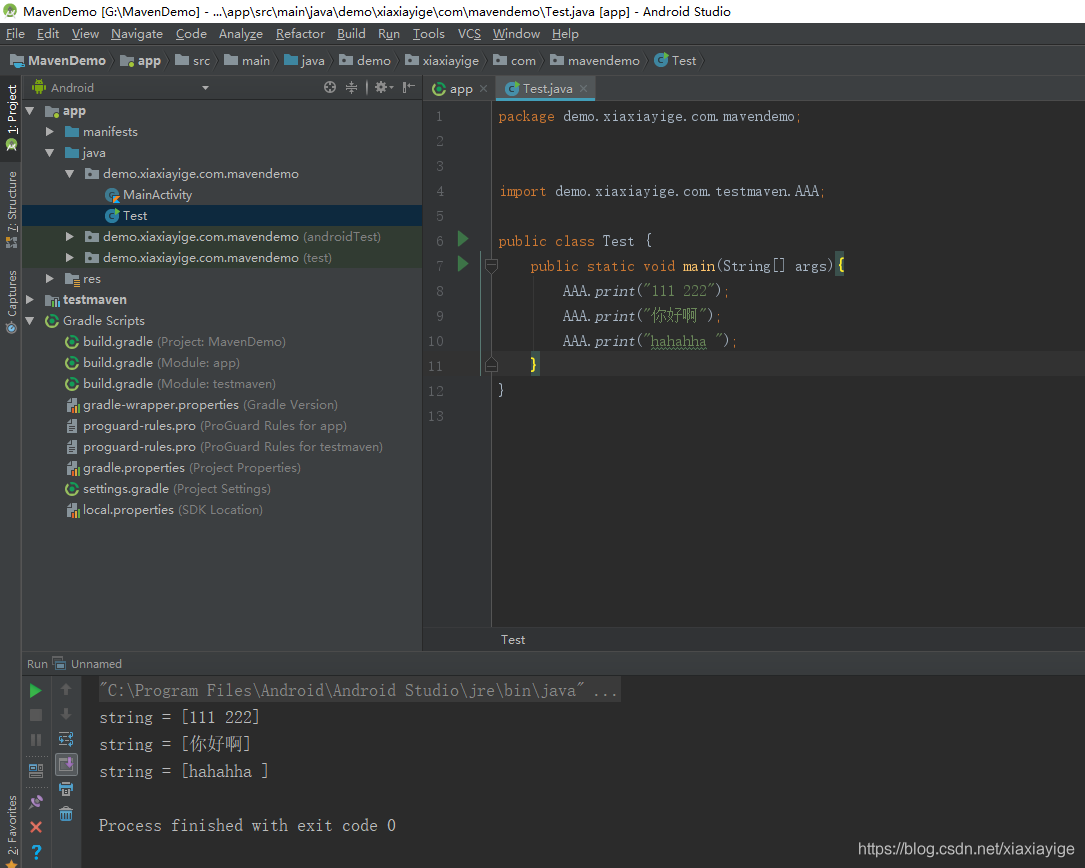Run class Test using gutter arrow on line 6
Viewport: 1085px width, 868px height.
pos(463,239)
